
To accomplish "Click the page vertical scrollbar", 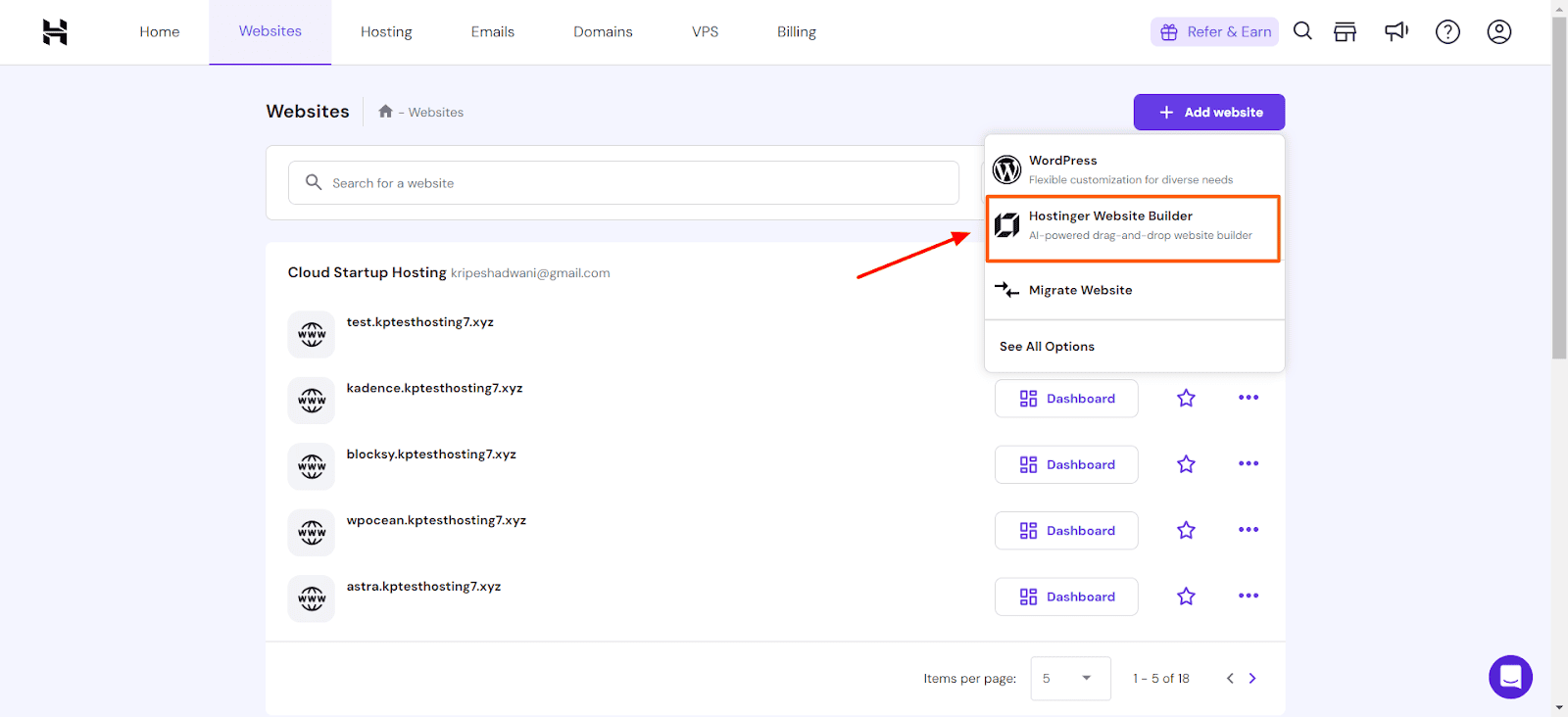I will (x=1559, y=196).
